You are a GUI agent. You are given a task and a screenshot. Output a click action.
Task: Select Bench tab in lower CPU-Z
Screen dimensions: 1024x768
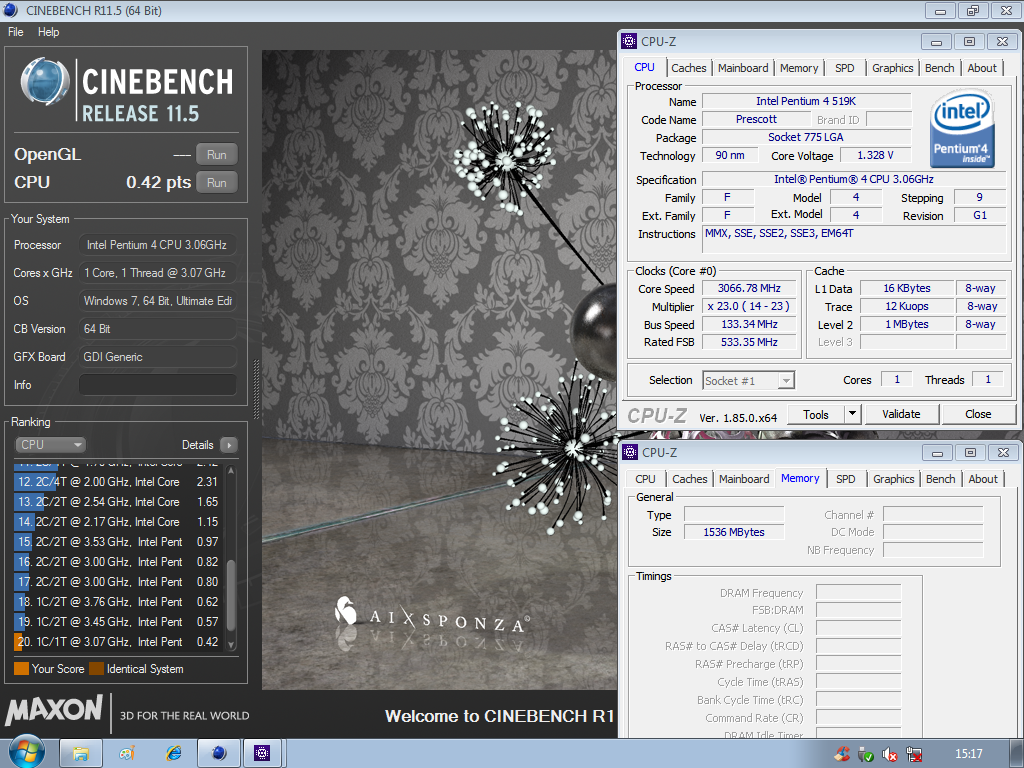(x=940, y=479)
